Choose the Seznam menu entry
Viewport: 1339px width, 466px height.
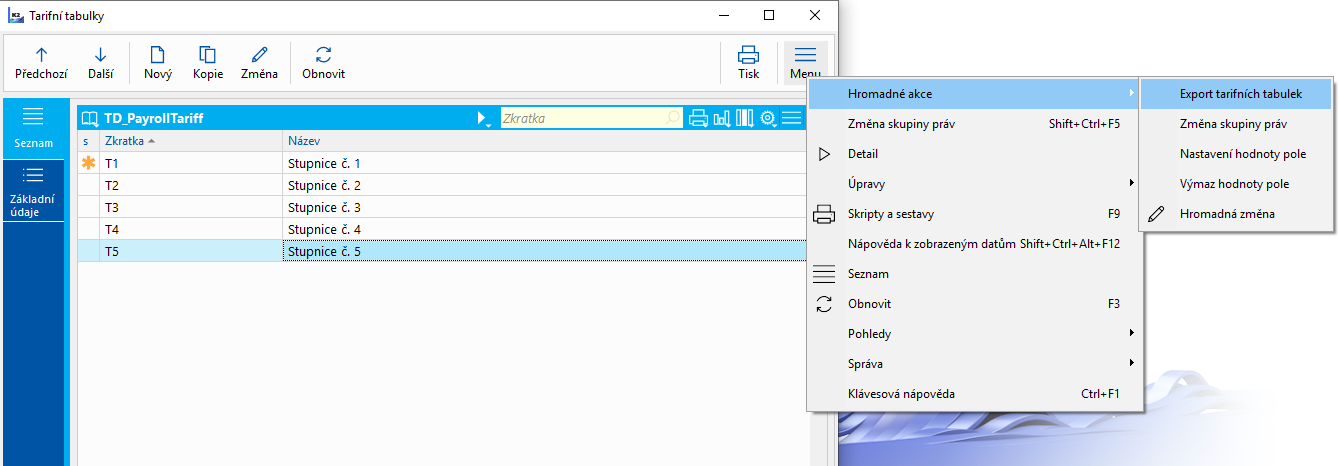point(974,274)
